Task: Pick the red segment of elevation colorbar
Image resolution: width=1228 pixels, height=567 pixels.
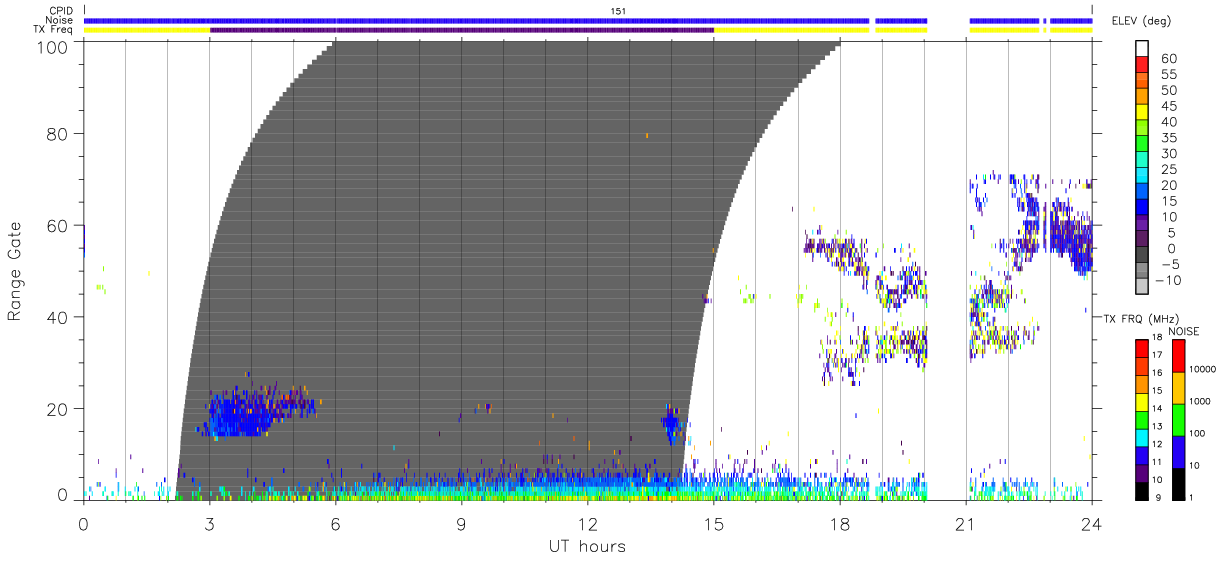Action: pyautogui.click(x=1143, y=65)
